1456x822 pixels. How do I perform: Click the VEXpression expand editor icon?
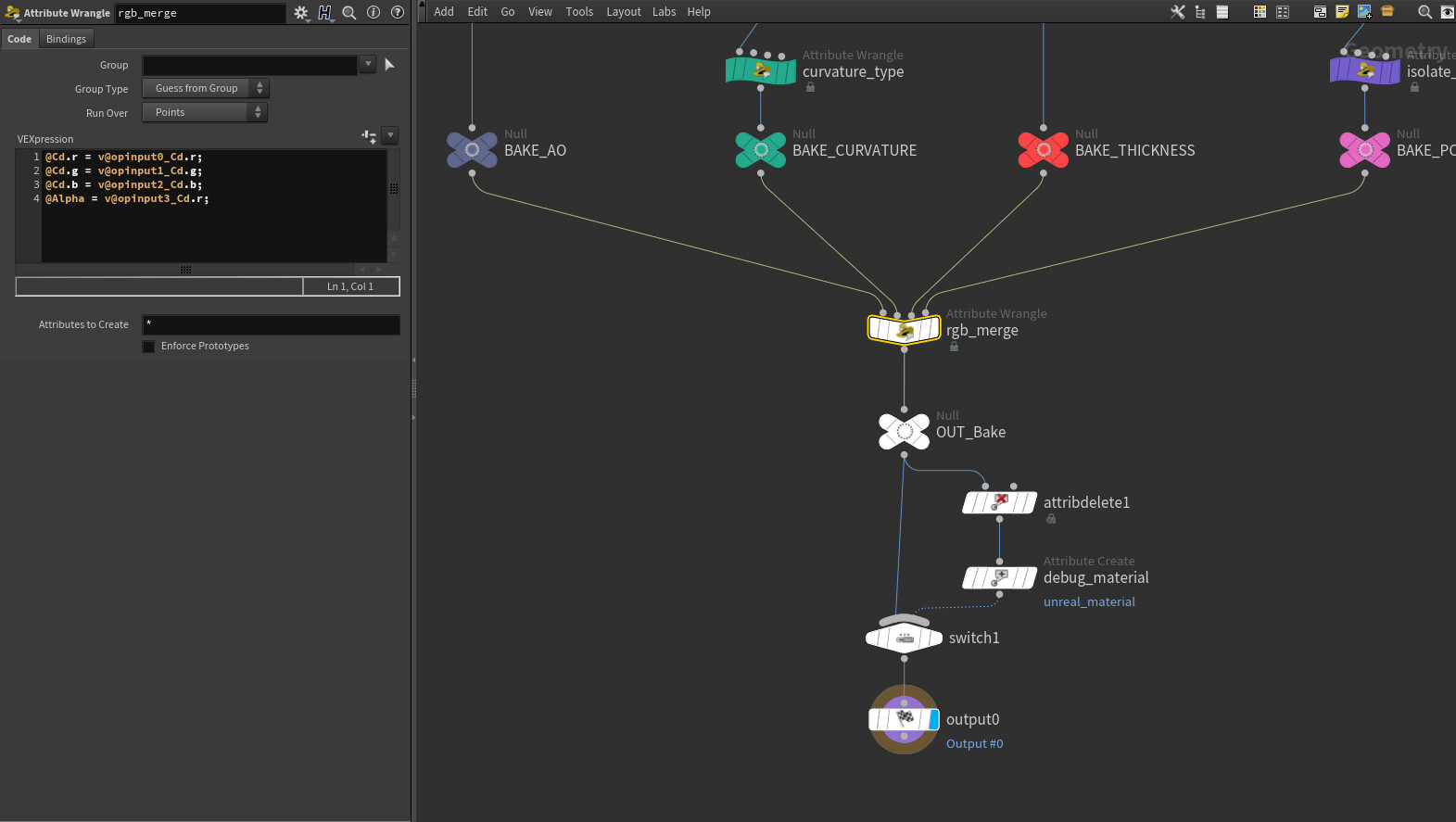point(369,136)
